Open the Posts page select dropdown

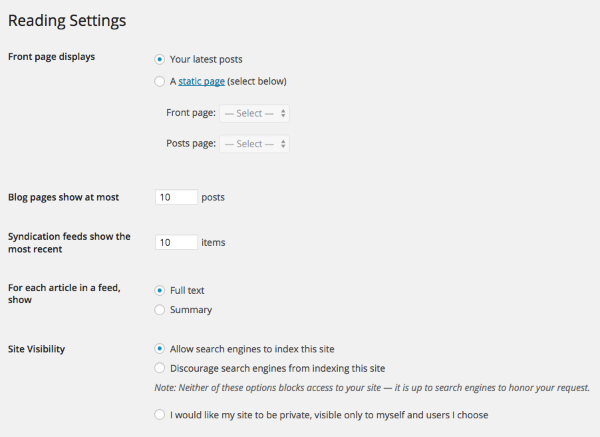pos(255,144)
